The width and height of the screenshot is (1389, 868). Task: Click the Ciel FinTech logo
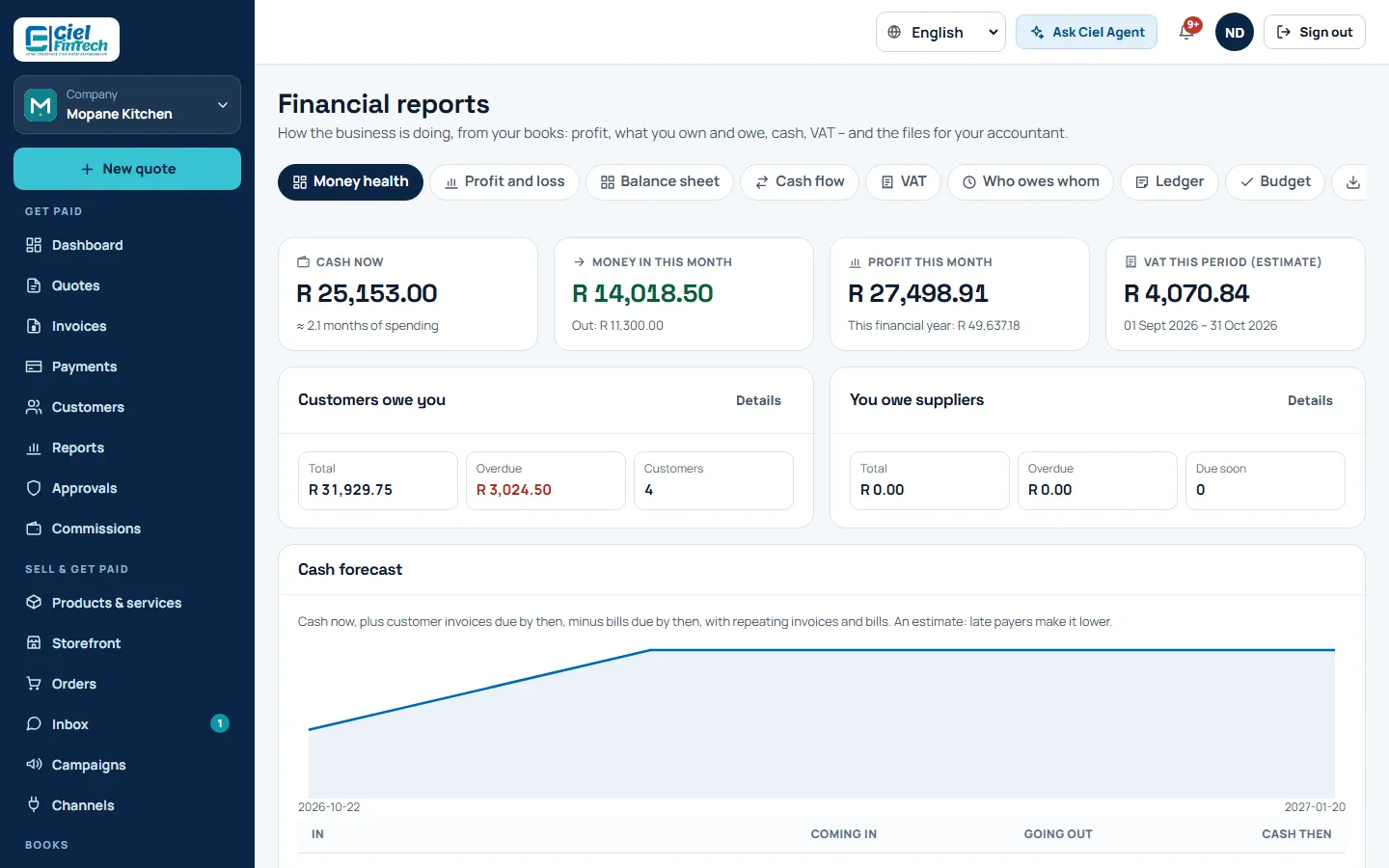coord(67,40)
